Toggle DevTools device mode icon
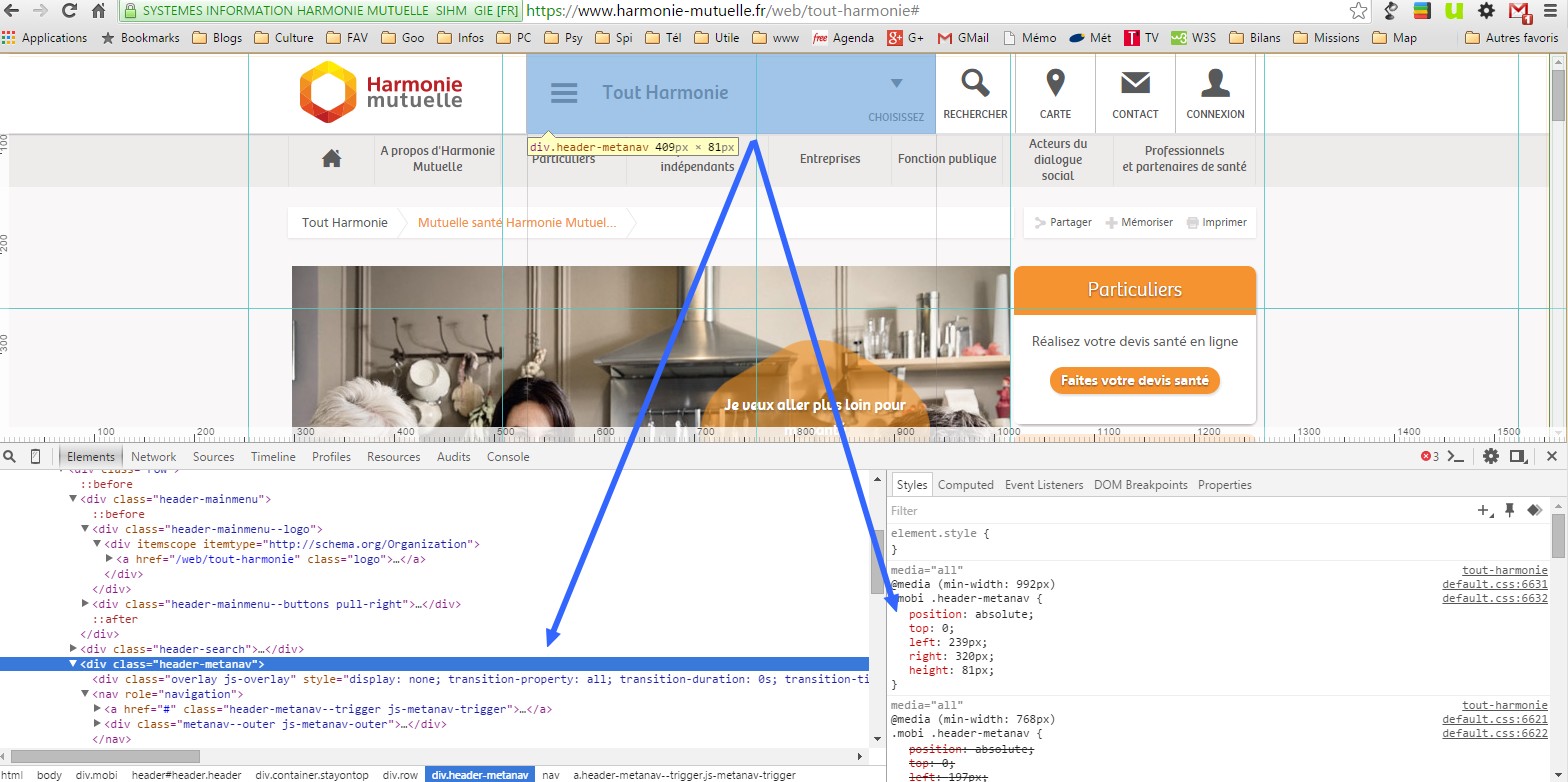The height and width of the screenshot is (782, 1568). pos(36,457)
